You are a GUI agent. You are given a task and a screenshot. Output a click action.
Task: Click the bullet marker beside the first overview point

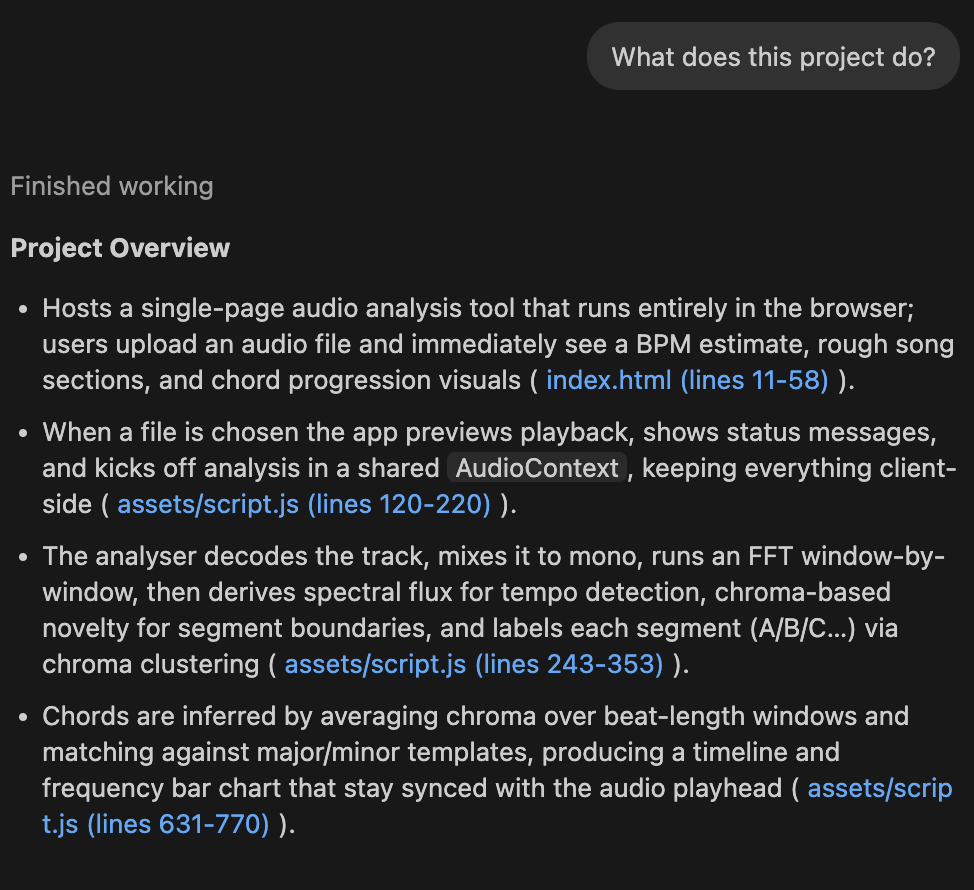click(x=22, y=308)
